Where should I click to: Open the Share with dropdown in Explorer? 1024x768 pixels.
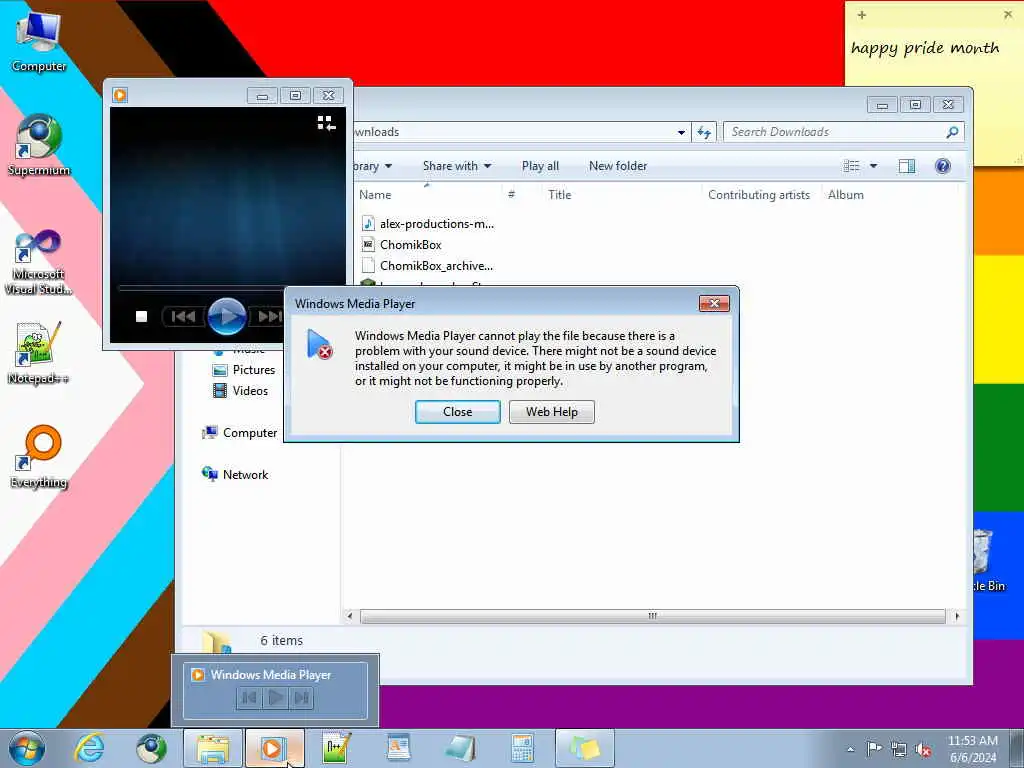(456, 166)
